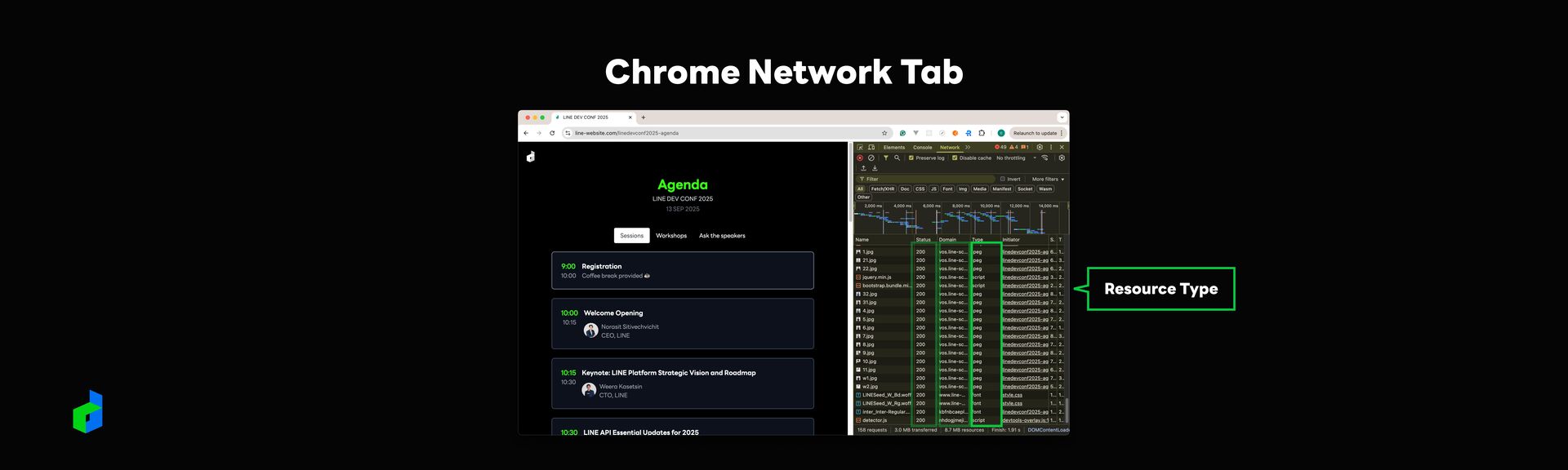
Task: Click the 49 errors counter
Action: (x=1000, y=148)
